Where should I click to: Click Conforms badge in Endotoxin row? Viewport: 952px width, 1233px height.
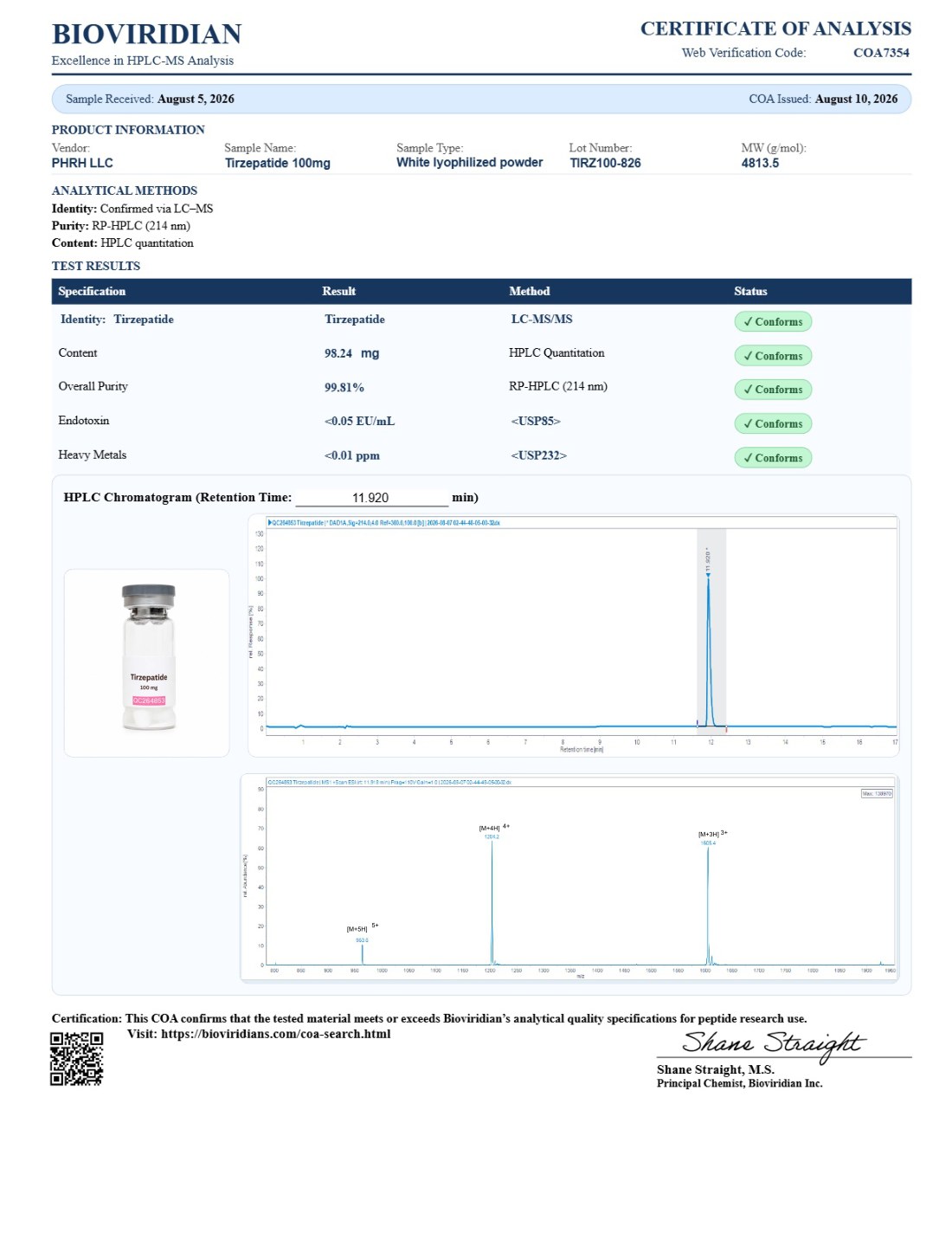pos(773,423)
